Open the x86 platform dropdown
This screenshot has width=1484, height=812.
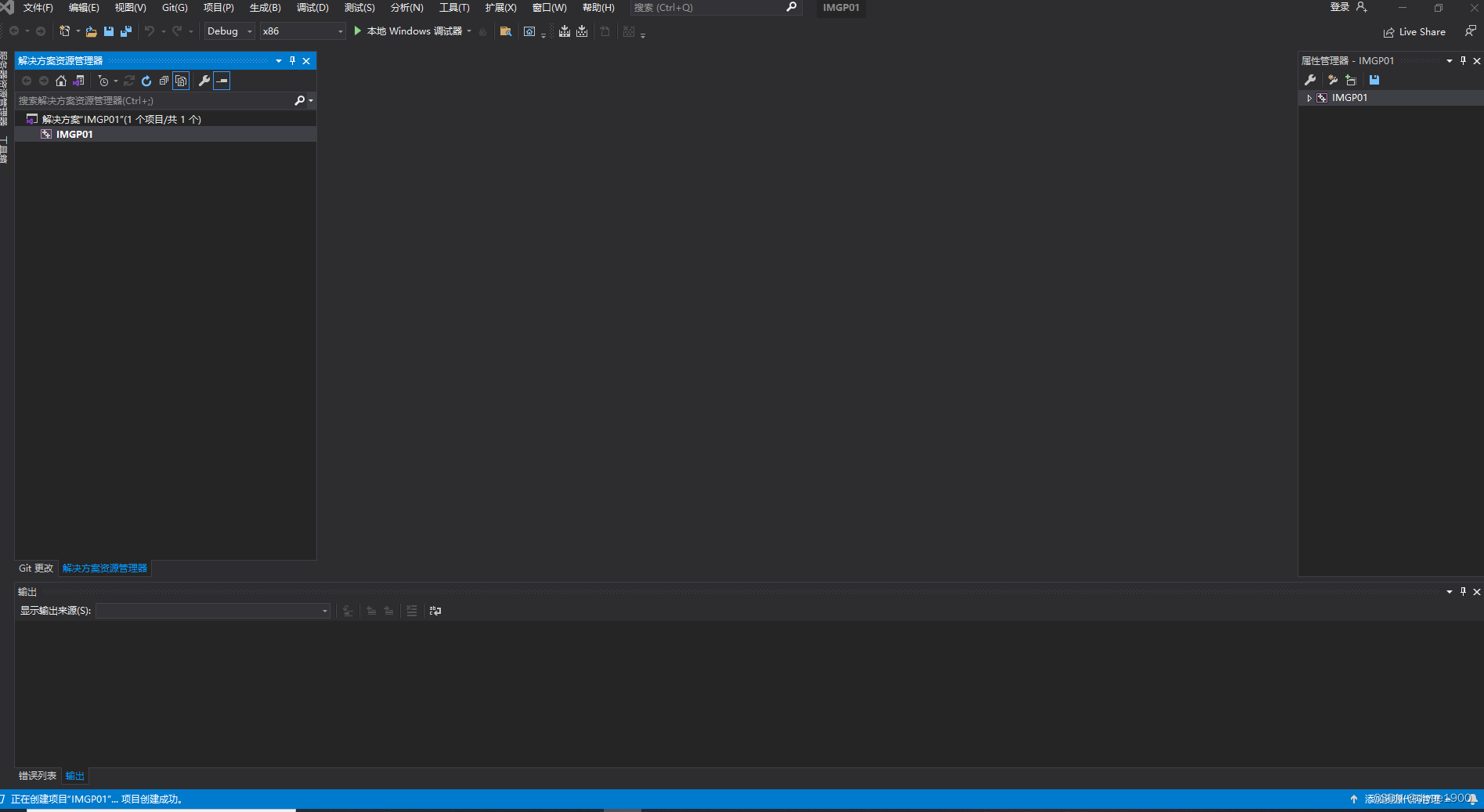(x=302, y=31)
